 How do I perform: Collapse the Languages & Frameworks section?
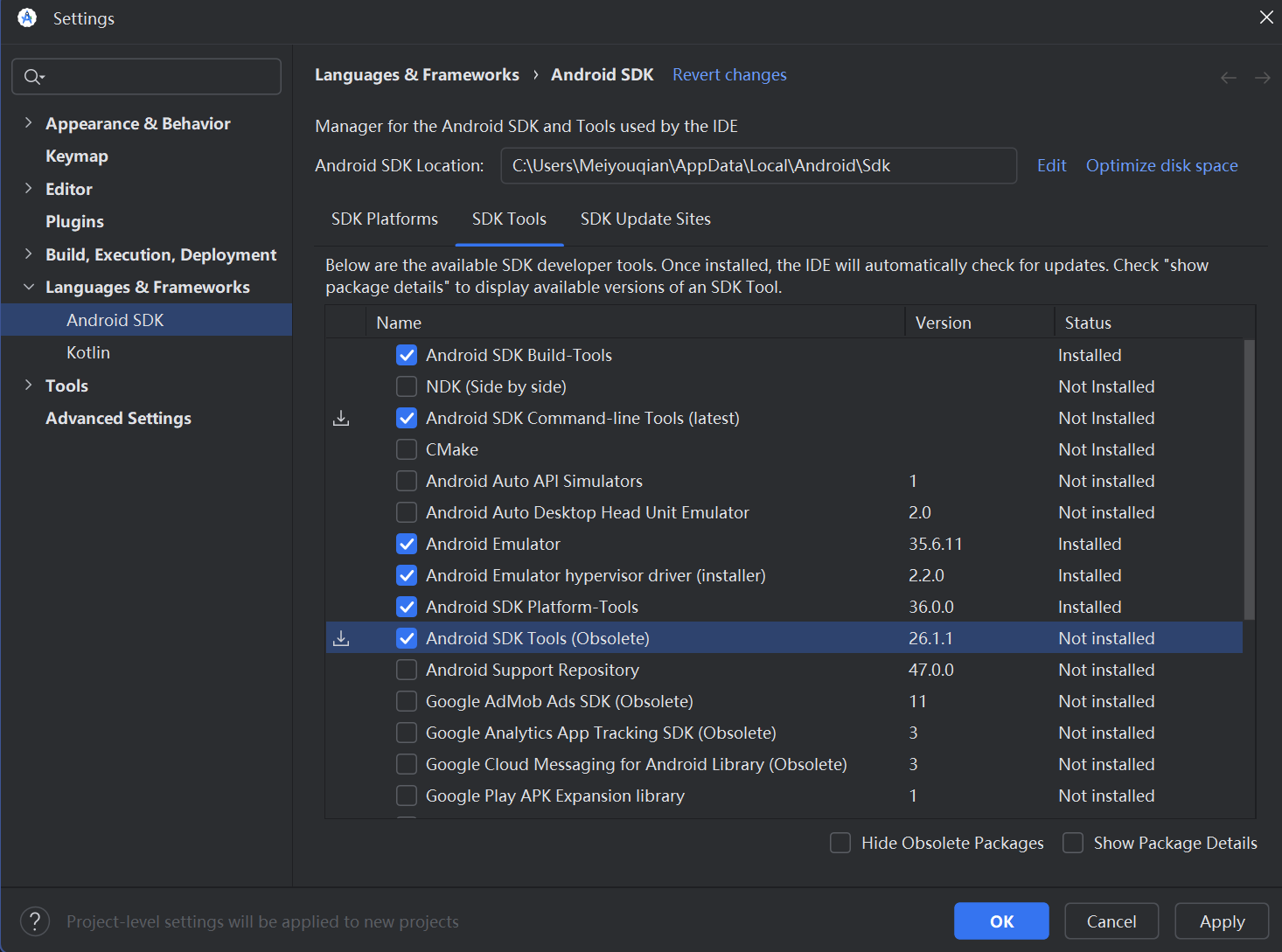(x=28, y=287)
